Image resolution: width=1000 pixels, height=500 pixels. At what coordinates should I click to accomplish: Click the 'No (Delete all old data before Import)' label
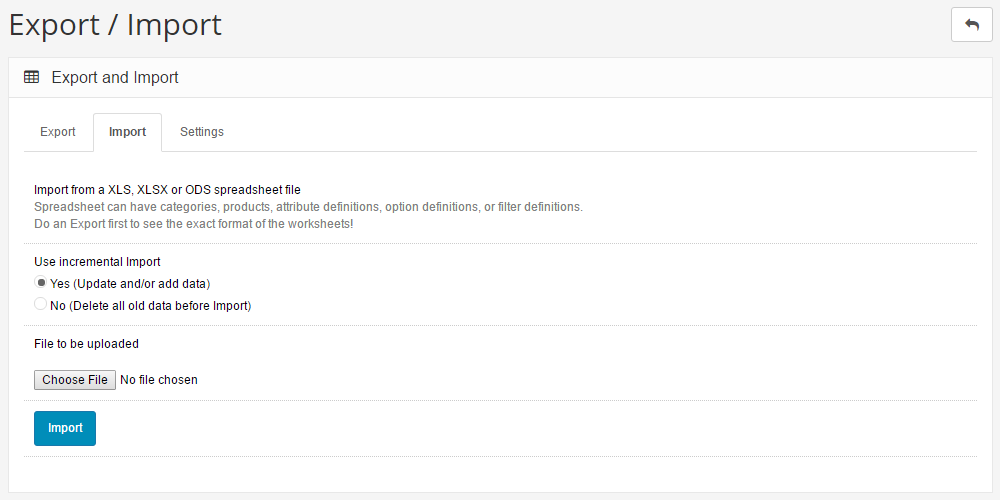[x=151, y=306]
